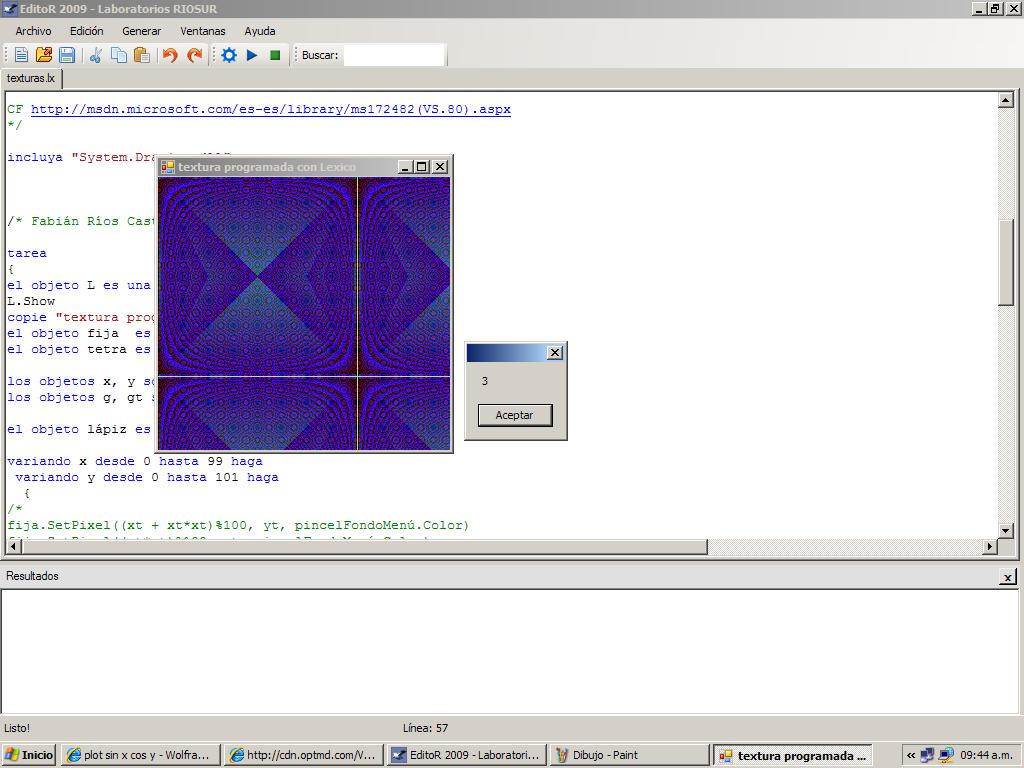Save file with the floppy disk icon
1024x768 pixels.
(67, 55)
